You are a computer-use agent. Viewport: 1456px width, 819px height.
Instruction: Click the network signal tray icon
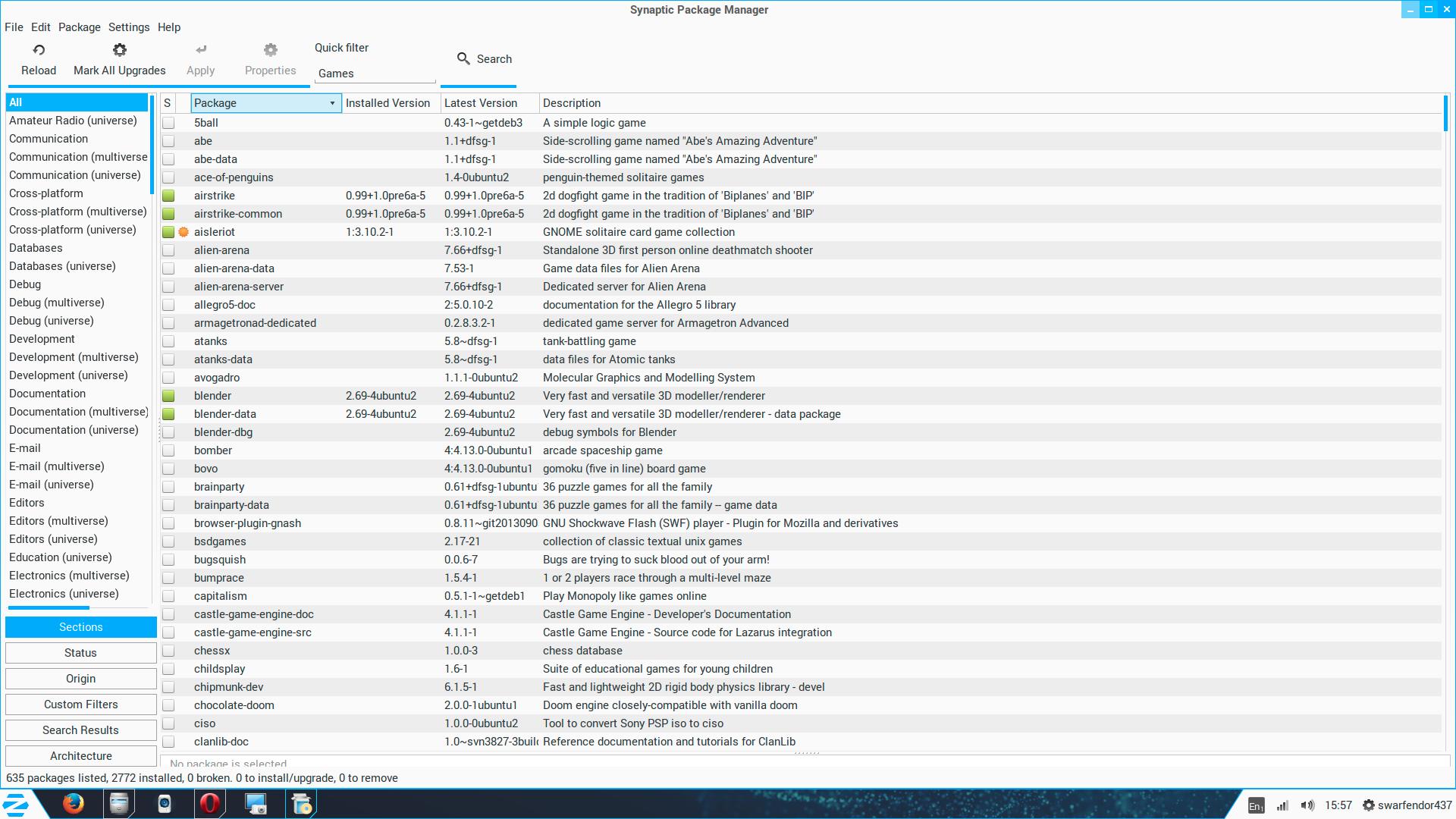coord(1282,805)
